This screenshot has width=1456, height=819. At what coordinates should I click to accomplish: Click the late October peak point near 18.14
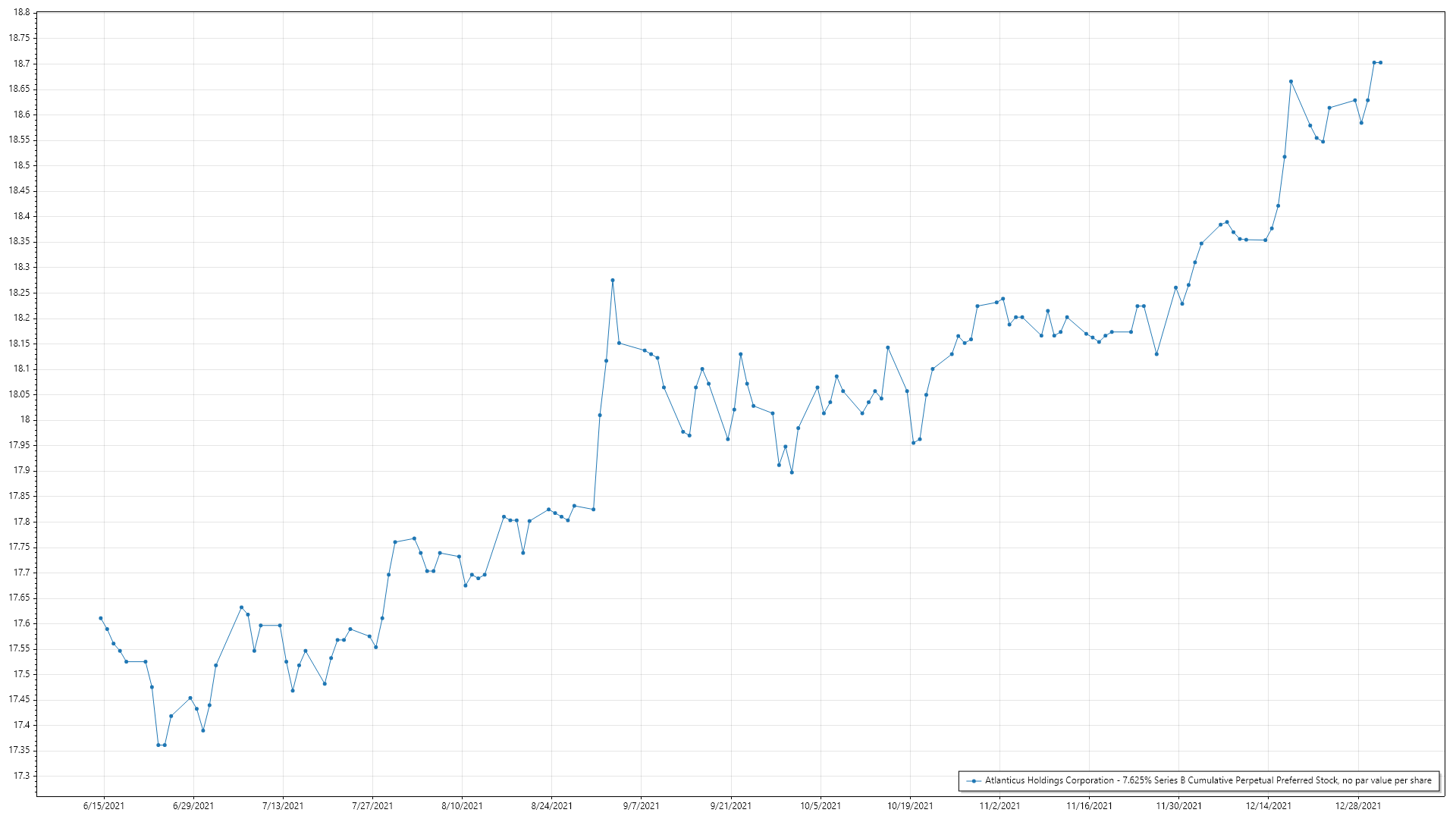click(x=888, y=348)
